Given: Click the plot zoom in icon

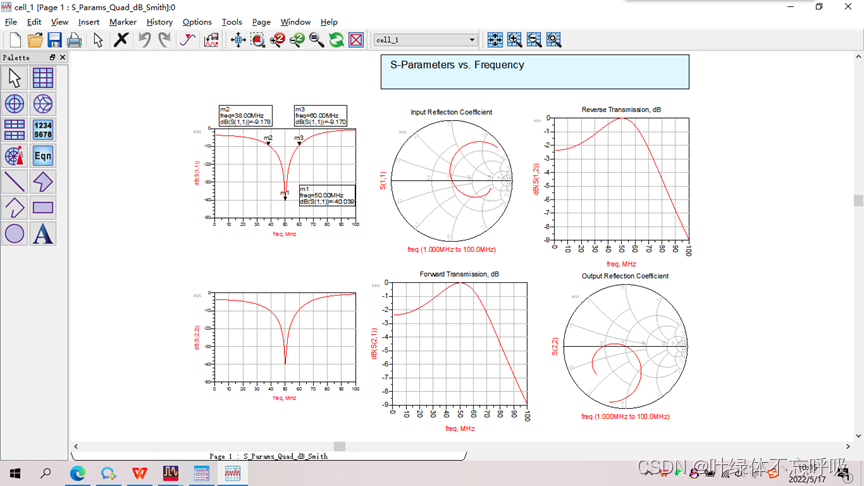Looking at the screenshot, I should (x=515, y=40).
